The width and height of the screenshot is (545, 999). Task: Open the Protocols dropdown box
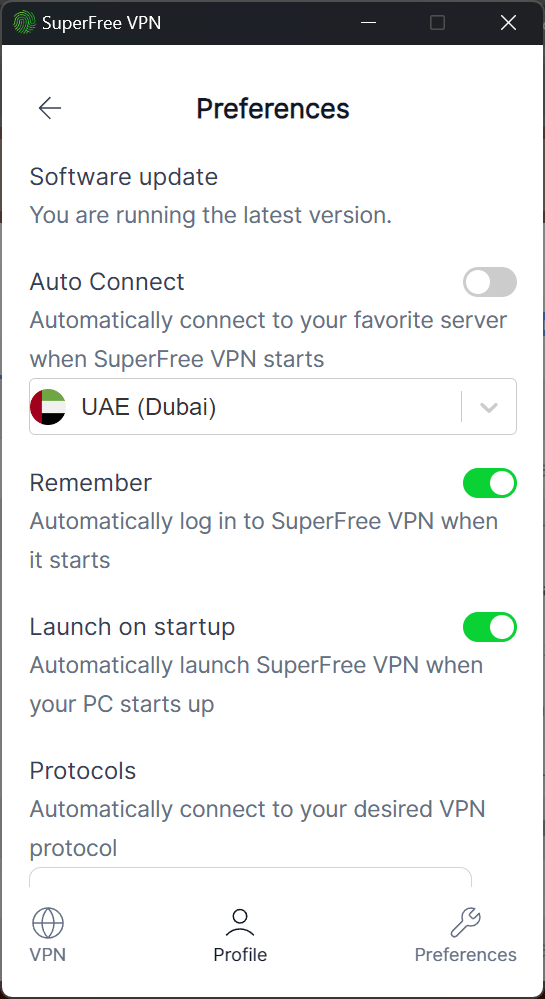(251, 877)
